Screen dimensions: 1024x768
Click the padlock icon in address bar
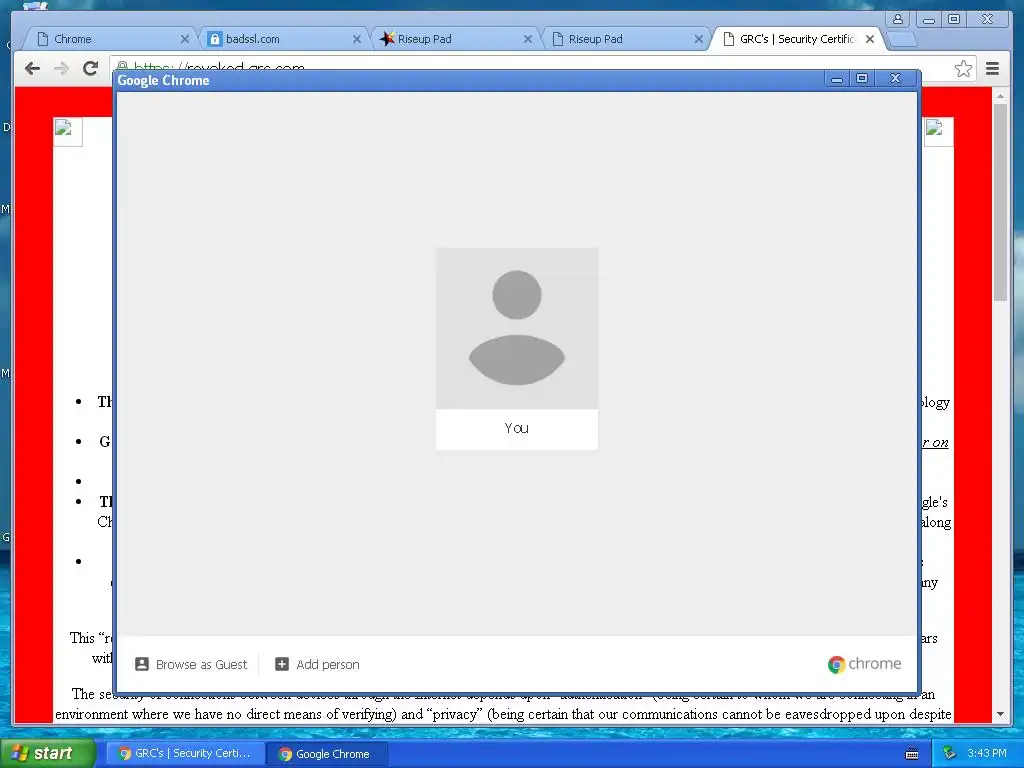tap(122, 67)
